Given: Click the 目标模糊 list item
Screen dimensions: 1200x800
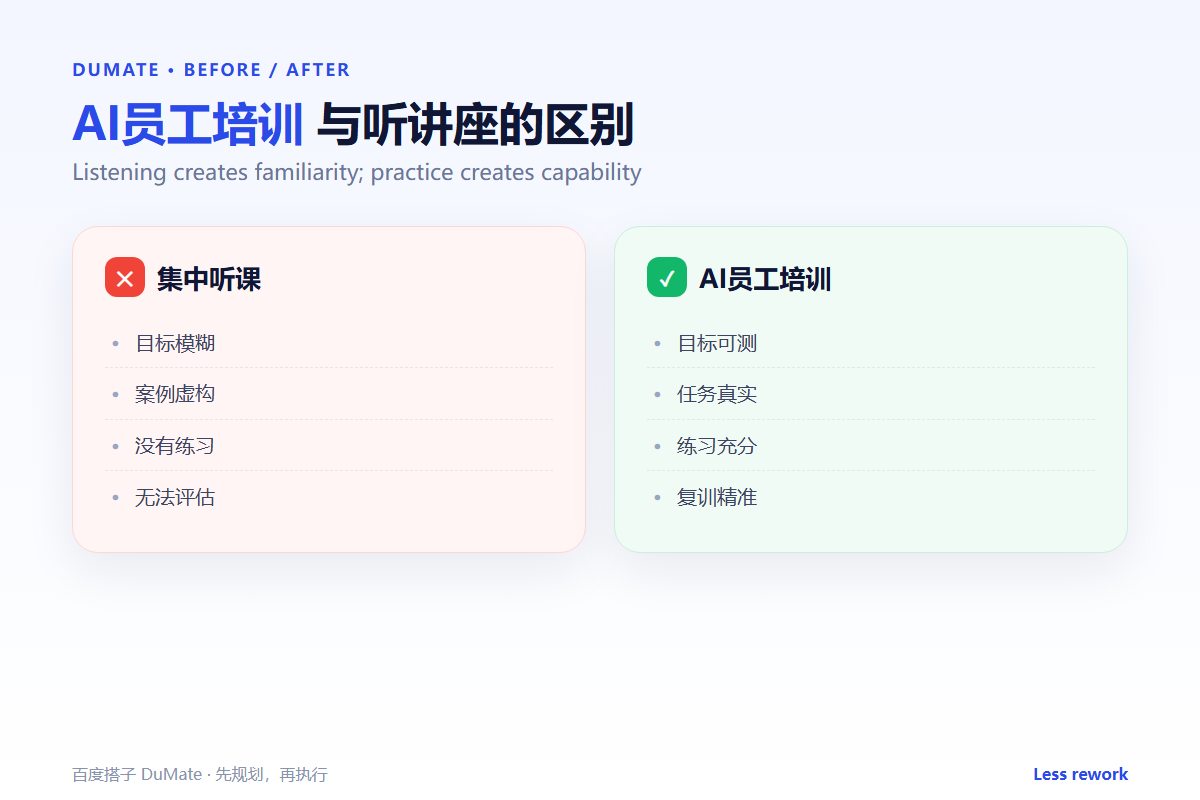Looking at the screenshot, I should point(329,343).
